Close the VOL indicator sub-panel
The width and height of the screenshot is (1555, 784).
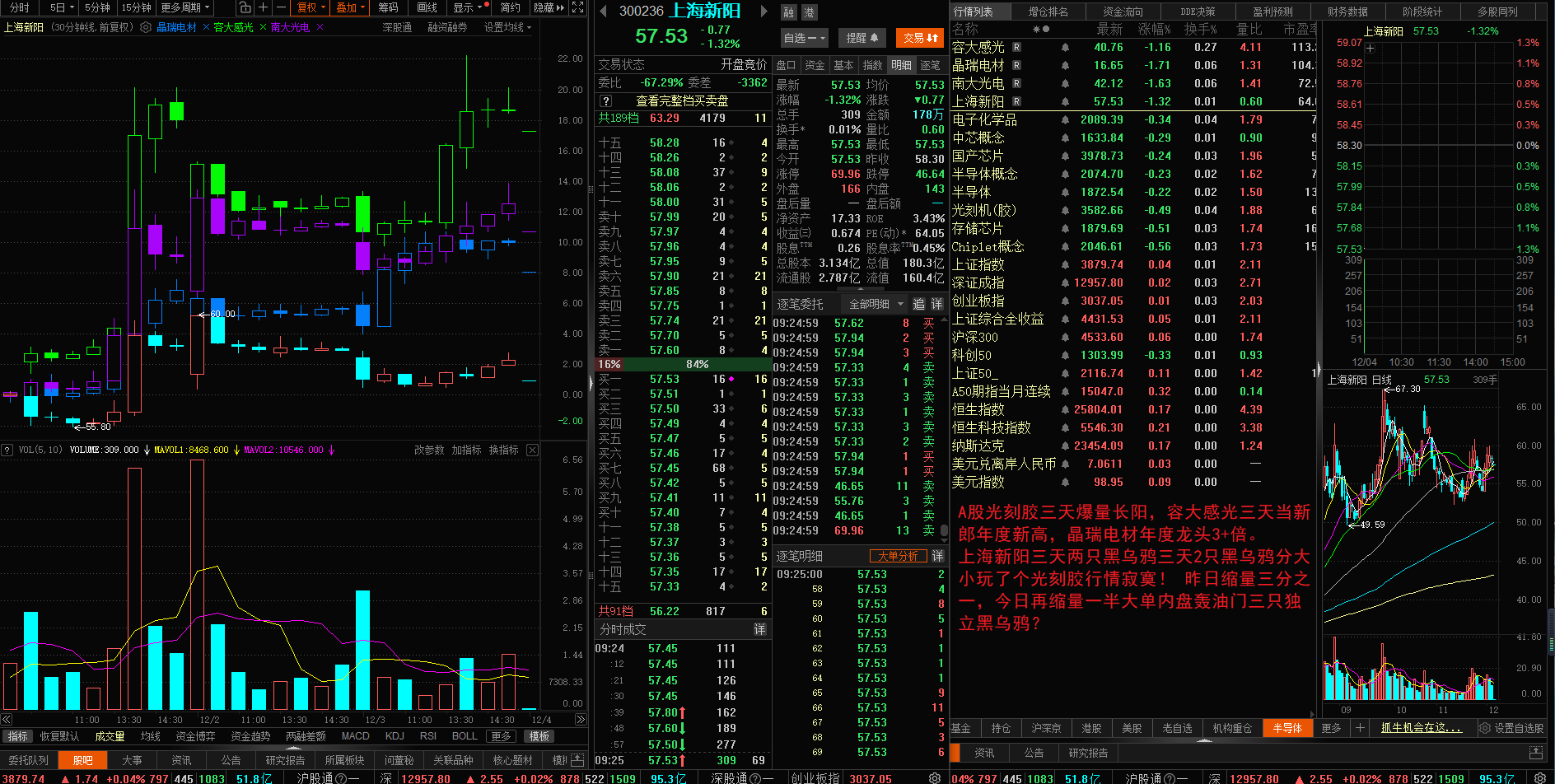(533, 450)
